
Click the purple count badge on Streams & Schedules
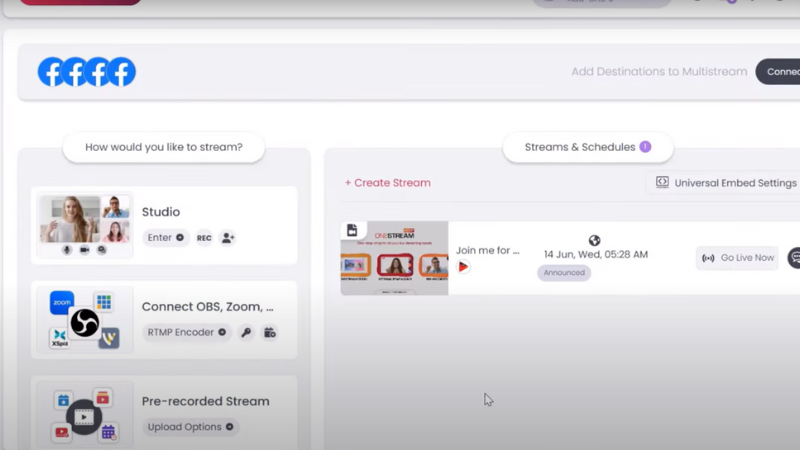click(645, 146)
